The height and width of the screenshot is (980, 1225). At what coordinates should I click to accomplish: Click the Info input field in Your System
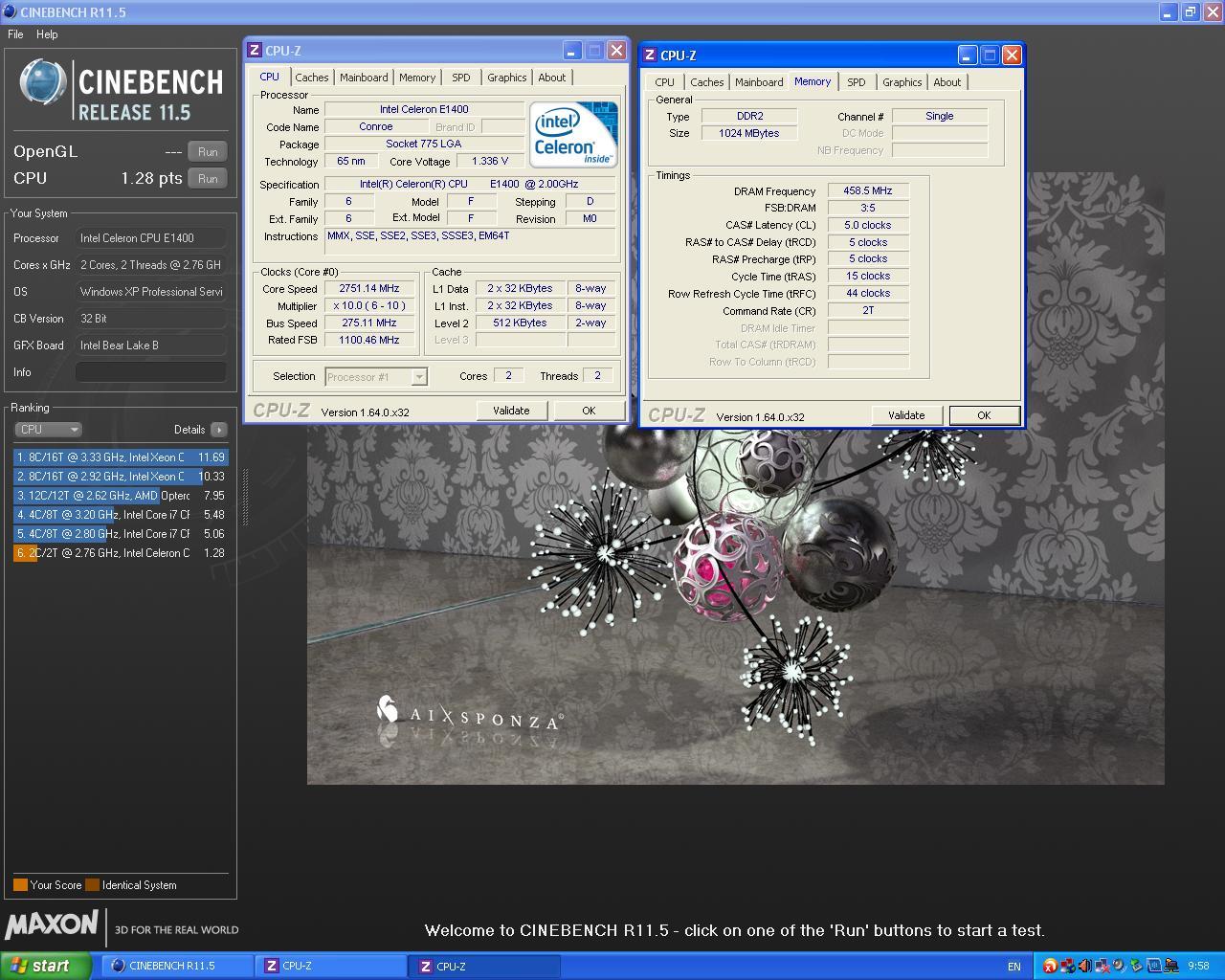(151, 372)
